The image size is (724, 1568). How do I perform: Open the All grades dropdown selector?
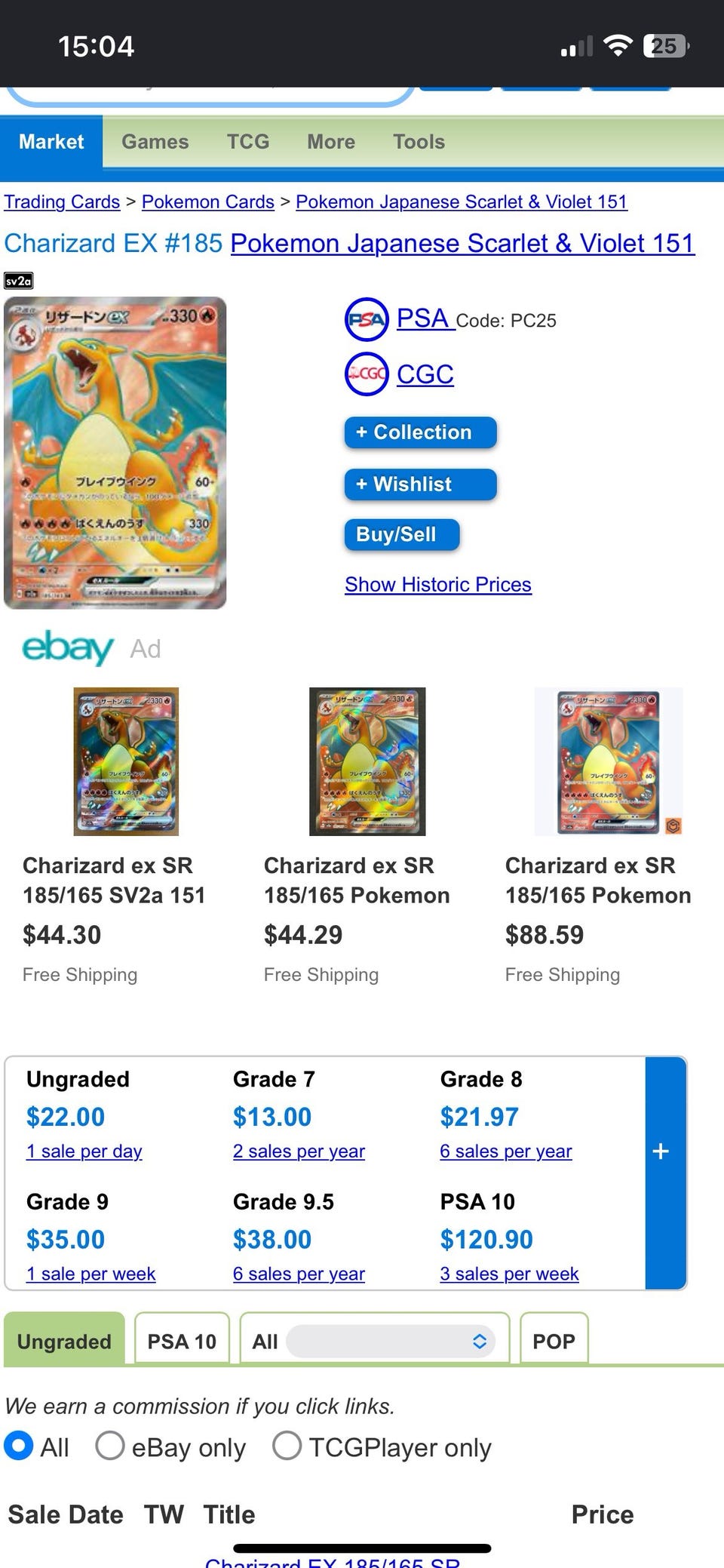(x=391, y=1341)
